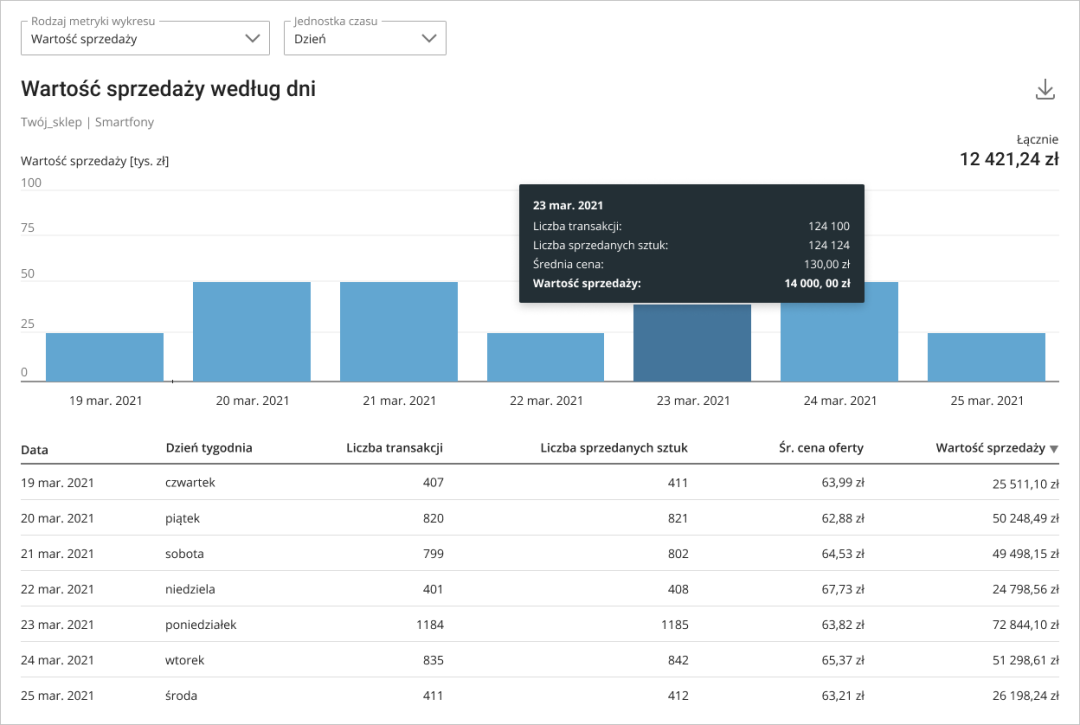
Task: Click sort arrow next to Wartość sprzedaży
Action: tap(1053, 449)
